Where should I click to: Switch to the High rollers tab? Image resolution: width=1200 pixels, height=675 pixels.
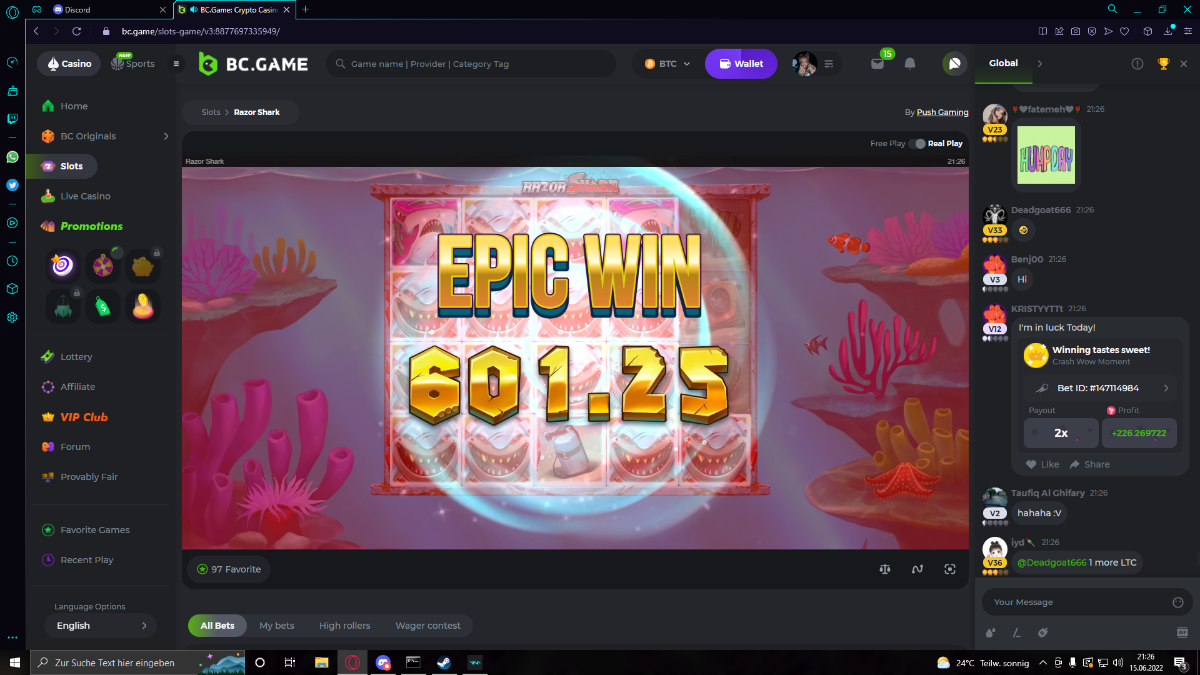click(344, 626)
